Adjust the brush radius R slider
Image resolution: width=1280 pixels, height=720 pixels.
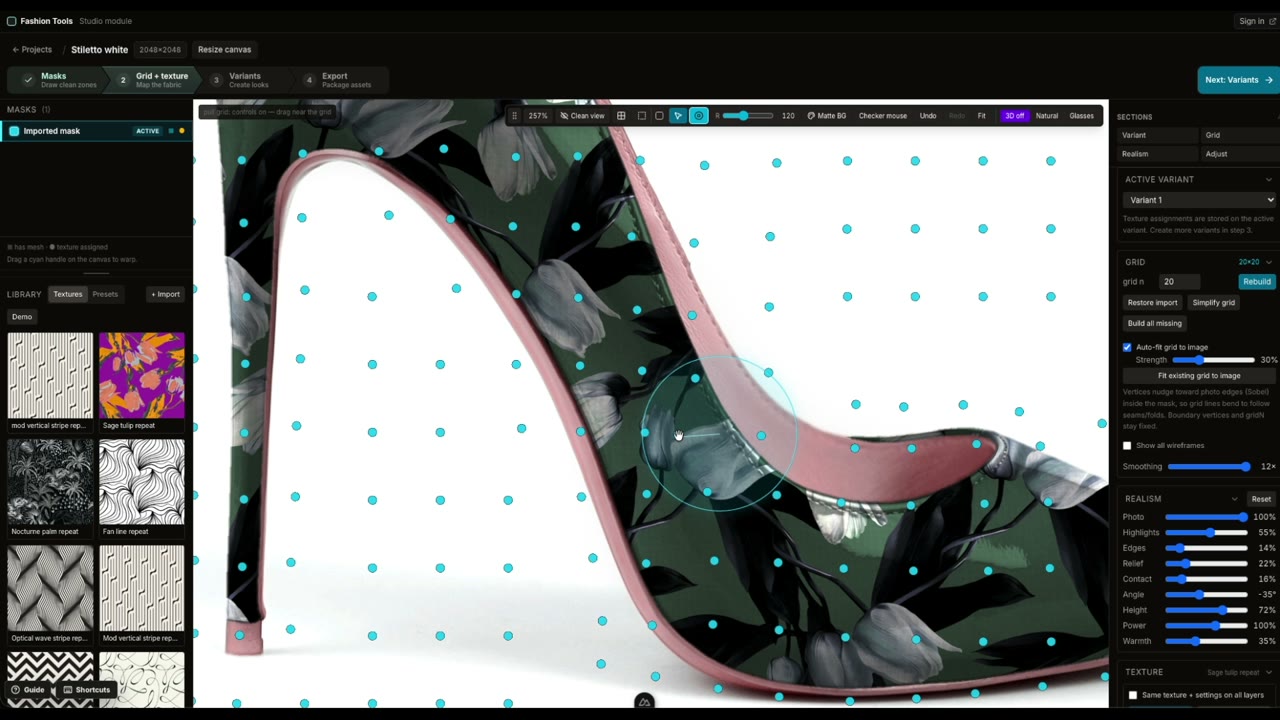(748, 116)
